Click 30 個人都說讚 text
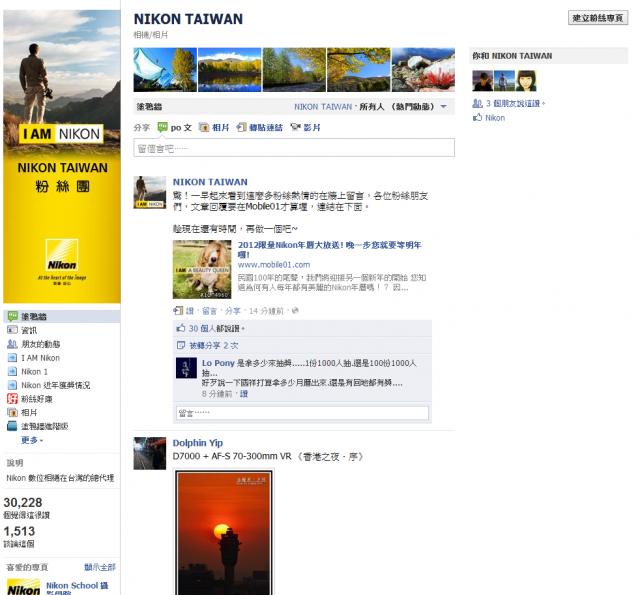Viewport: 640px width, 595px height. pyautogui.click(x=216, y=328)
